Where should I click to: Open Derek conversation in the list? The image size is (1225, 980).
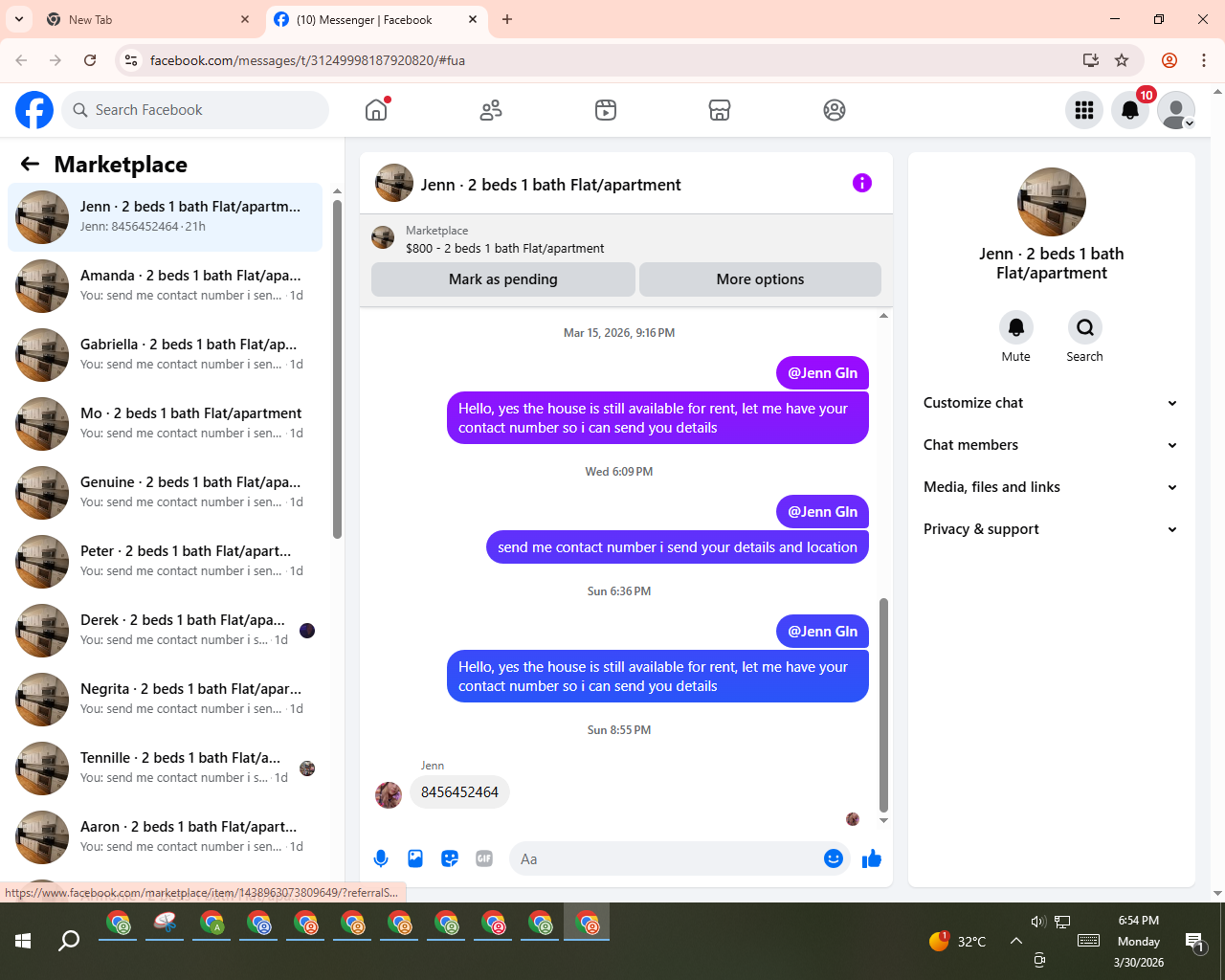click(x=165, y=631)
